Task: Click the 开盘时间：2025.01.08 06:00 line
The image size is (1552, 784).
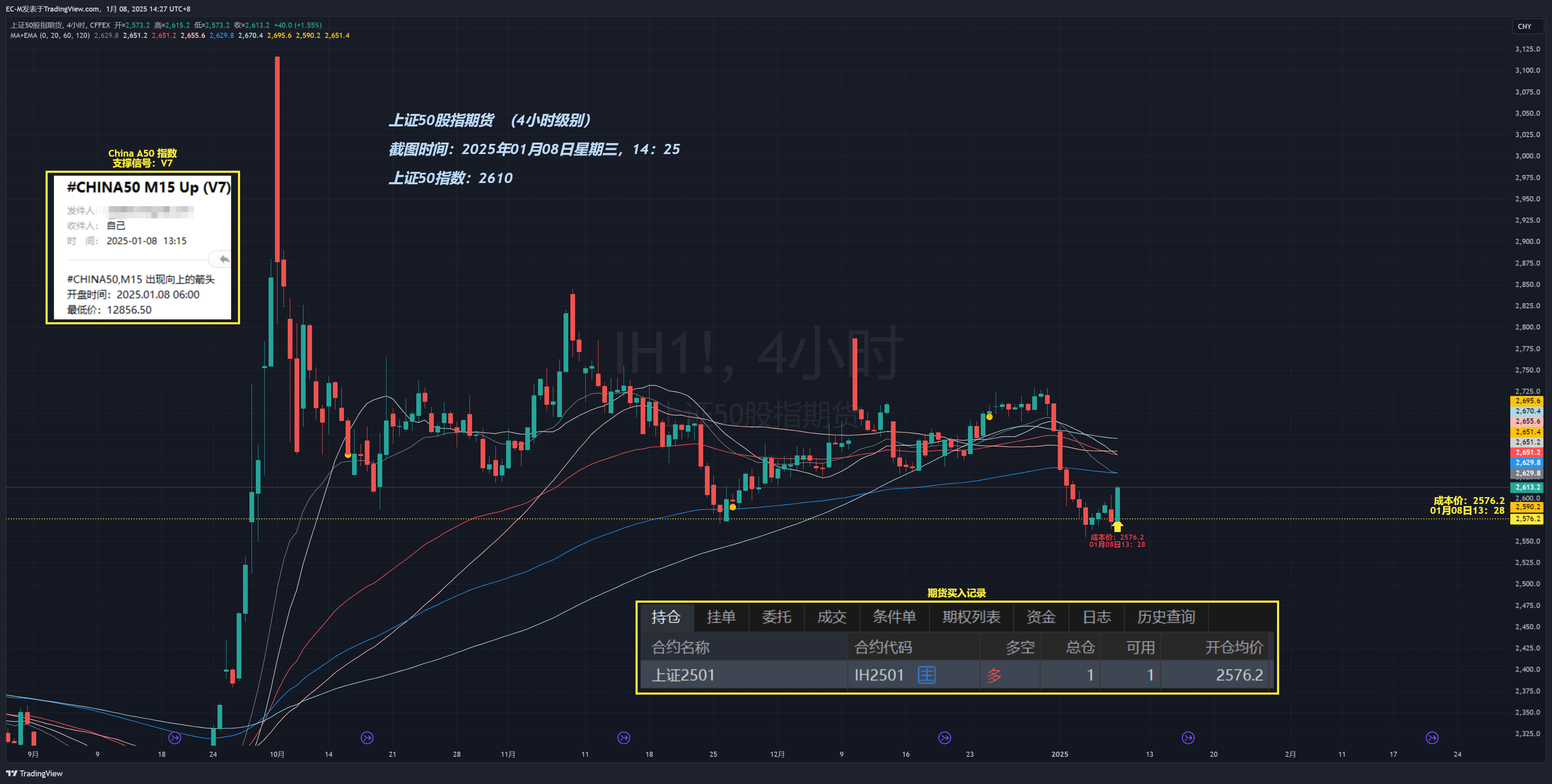Action: [x=133, y=295]
